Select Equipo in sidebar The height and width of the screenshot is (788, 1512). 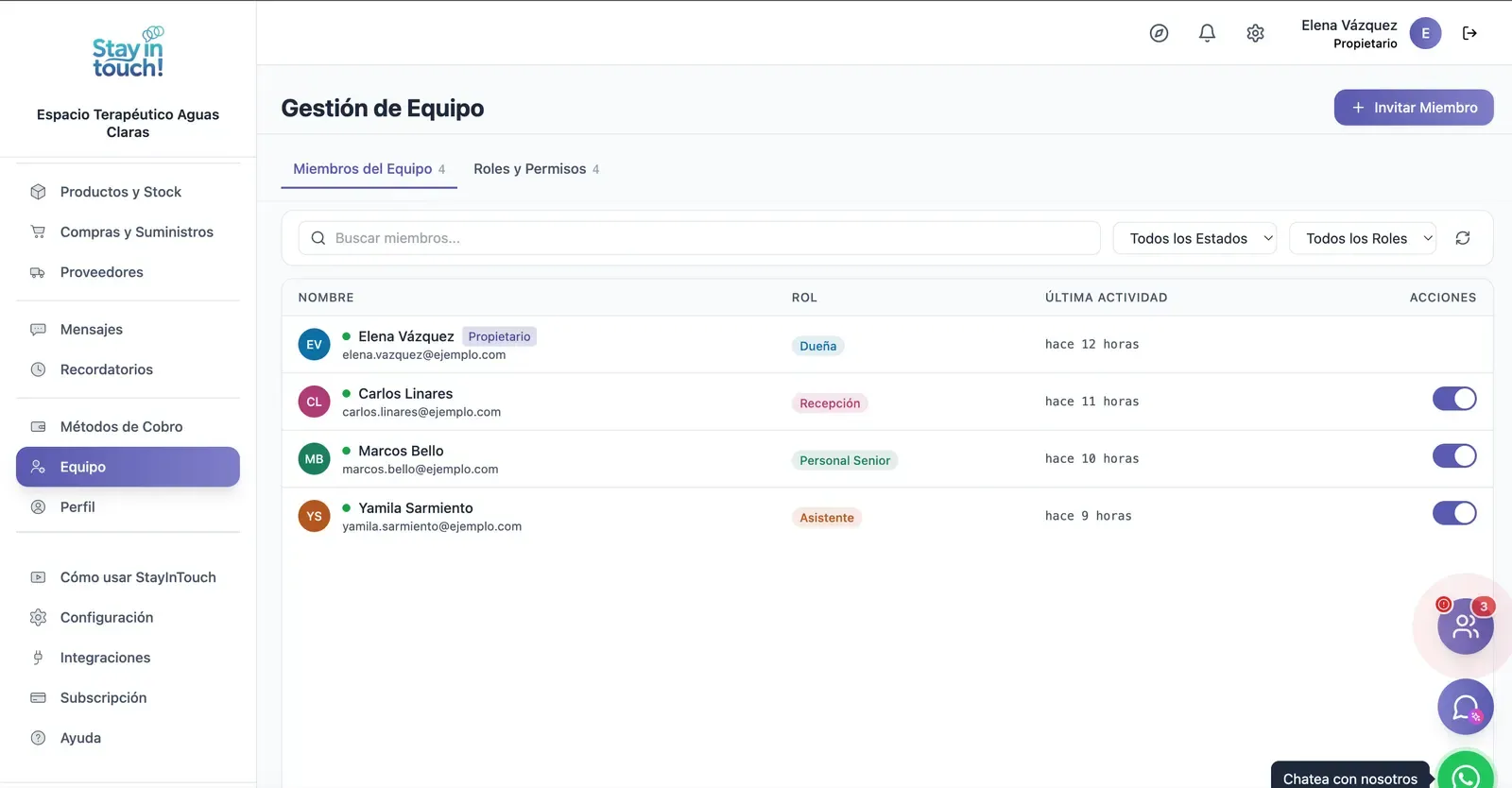[x=128, y=467]
